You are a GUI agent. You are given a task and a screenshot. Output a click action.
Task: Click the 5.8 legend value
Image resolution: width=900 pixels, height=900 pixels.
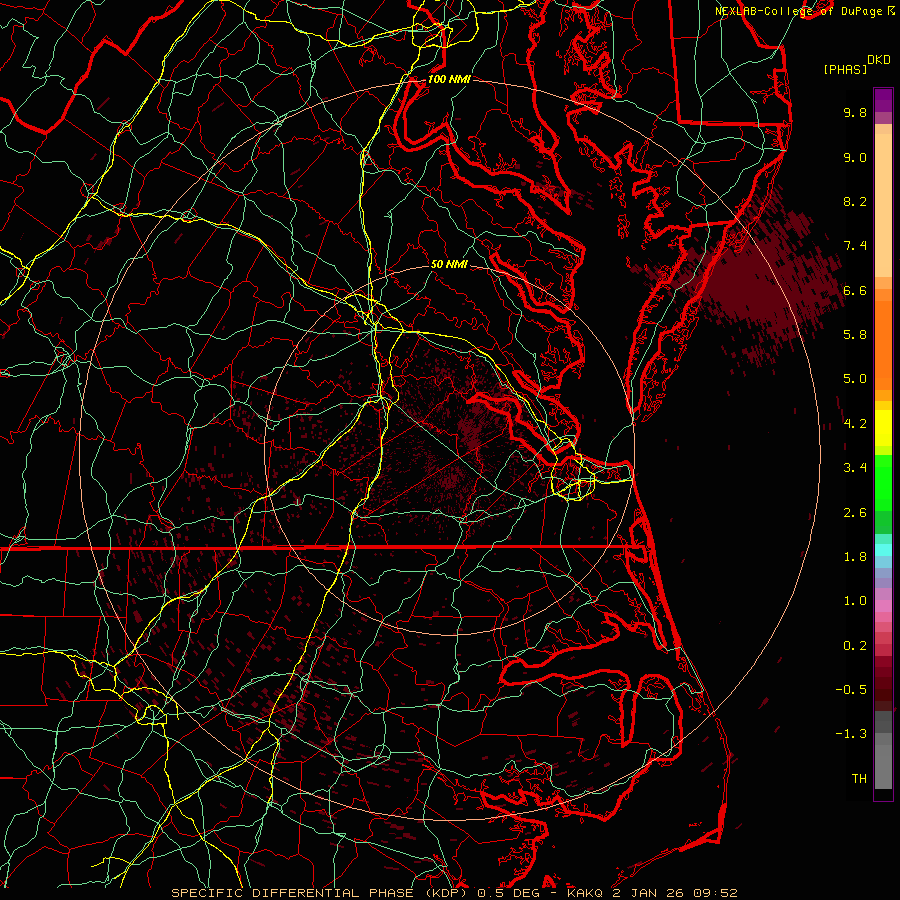pos(855,335)
